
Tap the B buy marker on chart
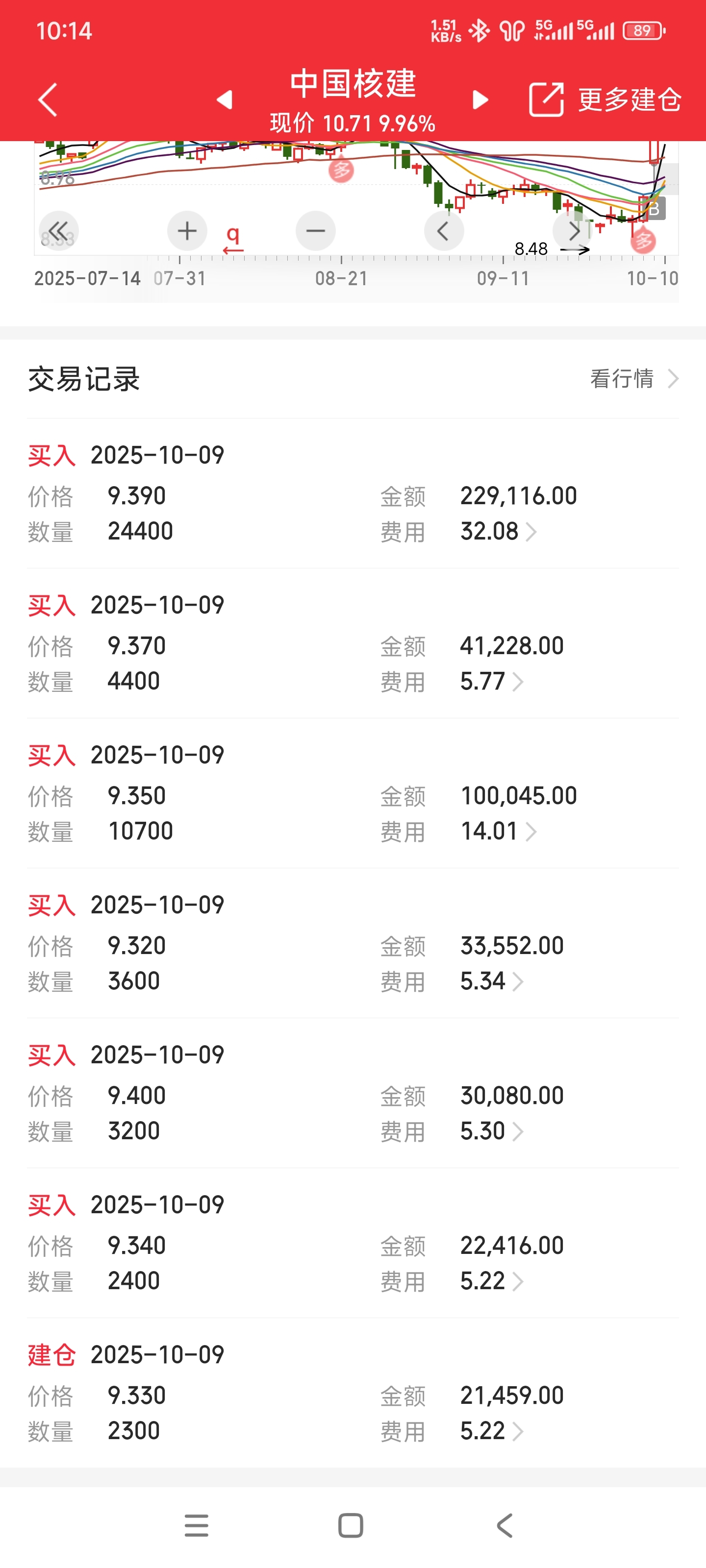pyautogui.click(x=654, y=209)
